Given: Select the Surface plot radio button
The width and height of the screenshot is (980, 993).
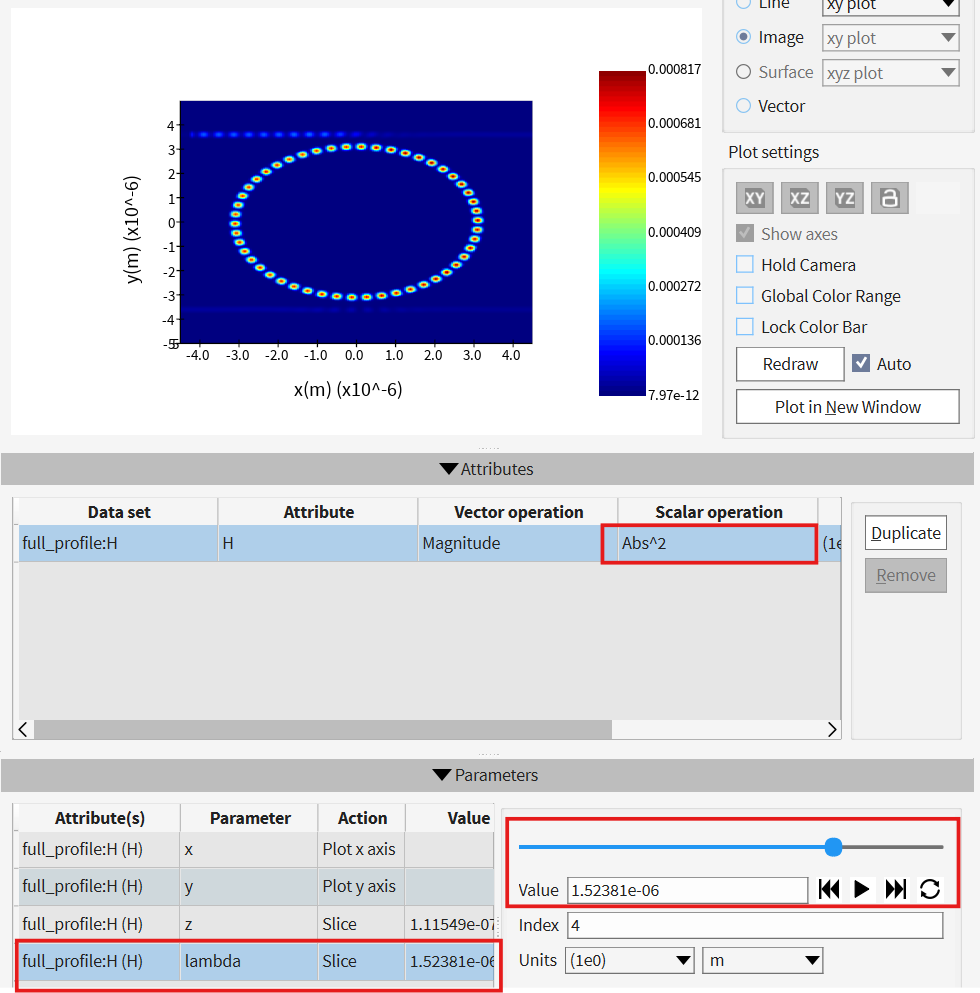Looking at the screenshot, I should click(743, 72).
